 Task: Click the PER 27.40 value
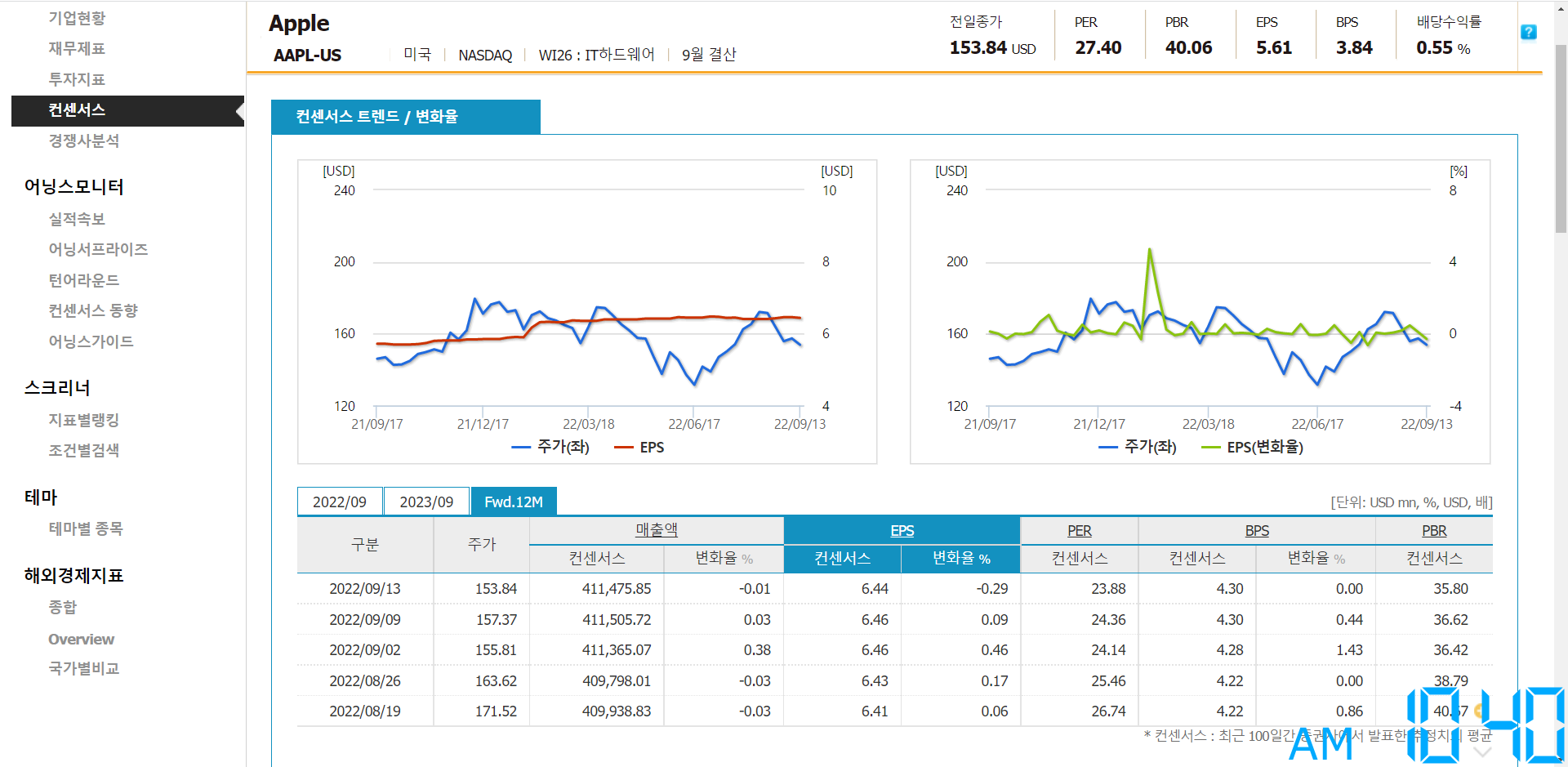[x=1098, y=48]
